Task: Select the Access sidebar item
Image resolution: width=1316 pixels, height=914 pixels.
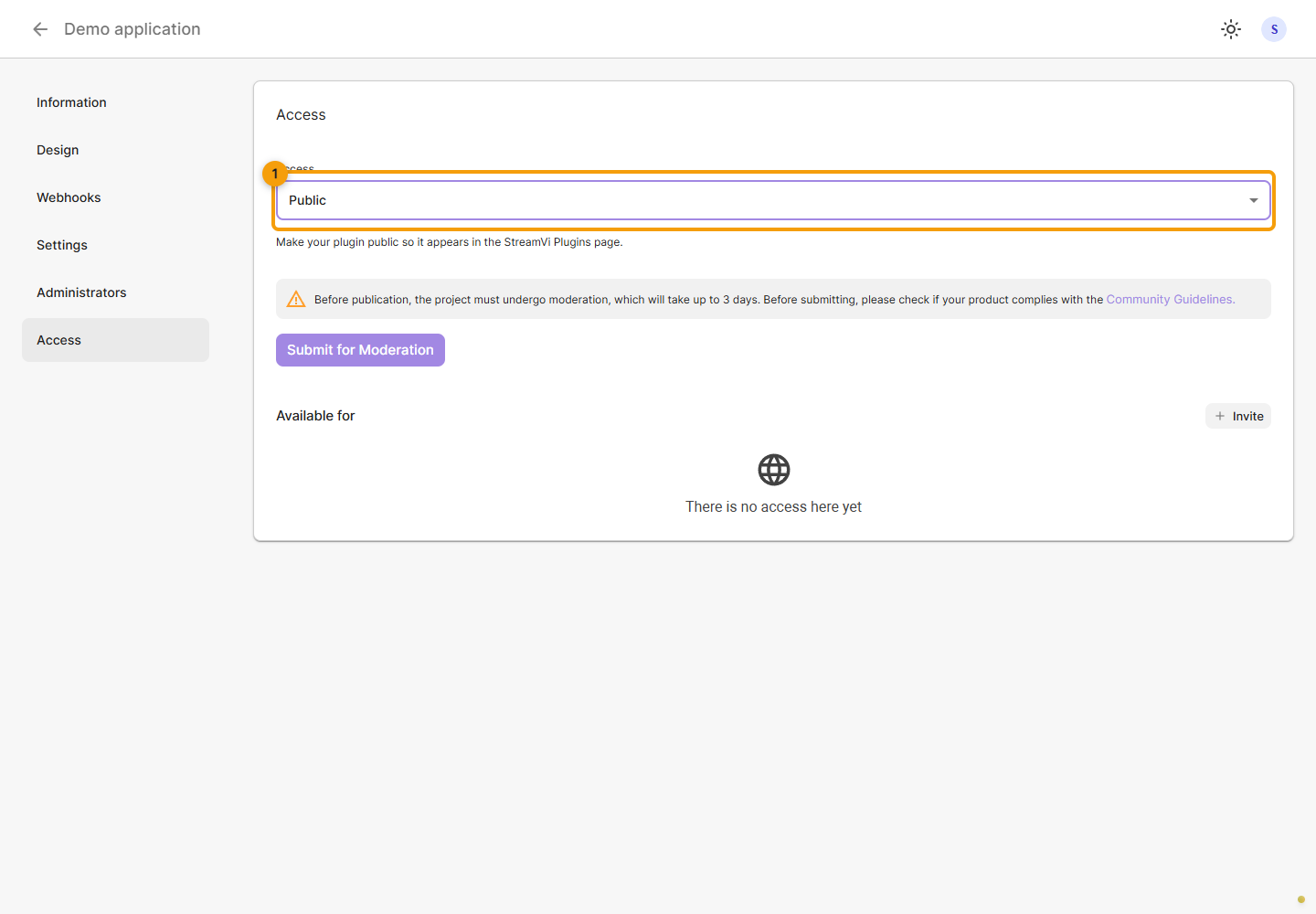Action: 115,340
